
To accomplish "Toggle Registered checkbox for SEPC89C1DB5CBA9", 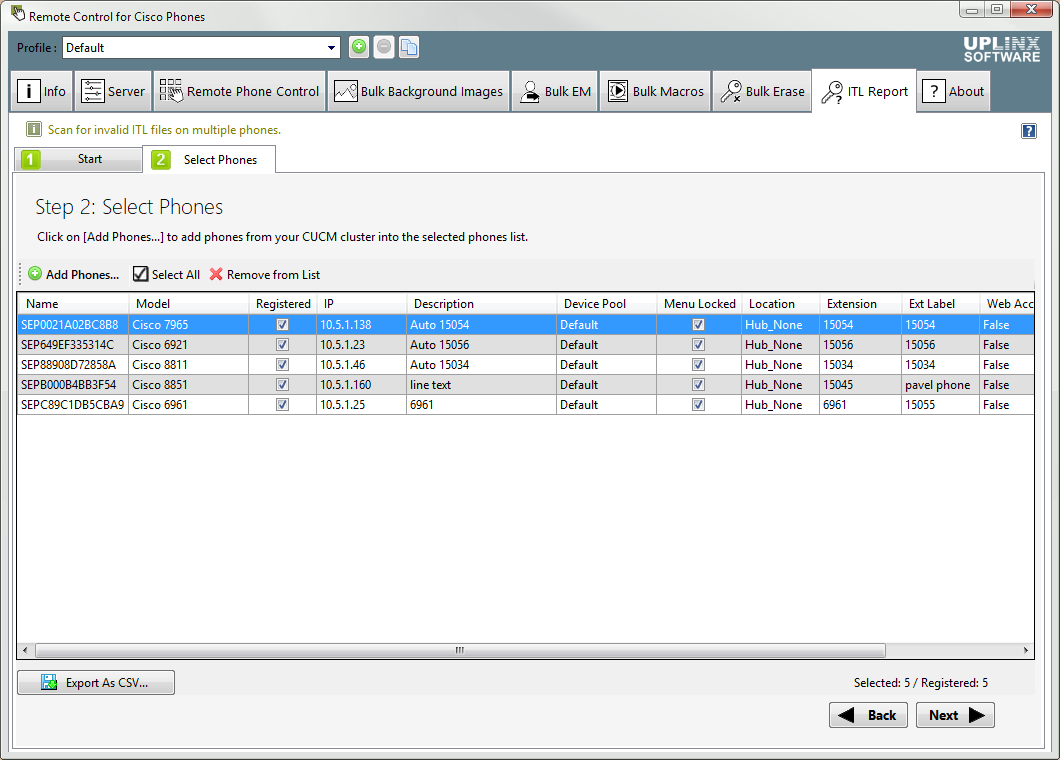I will [283, 404].
